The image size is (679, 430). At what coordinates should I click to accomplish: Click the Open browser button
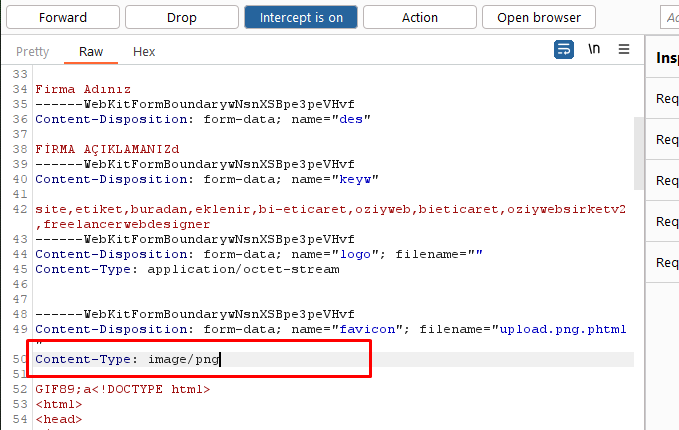pyautogui.click(x=539, y=17)
